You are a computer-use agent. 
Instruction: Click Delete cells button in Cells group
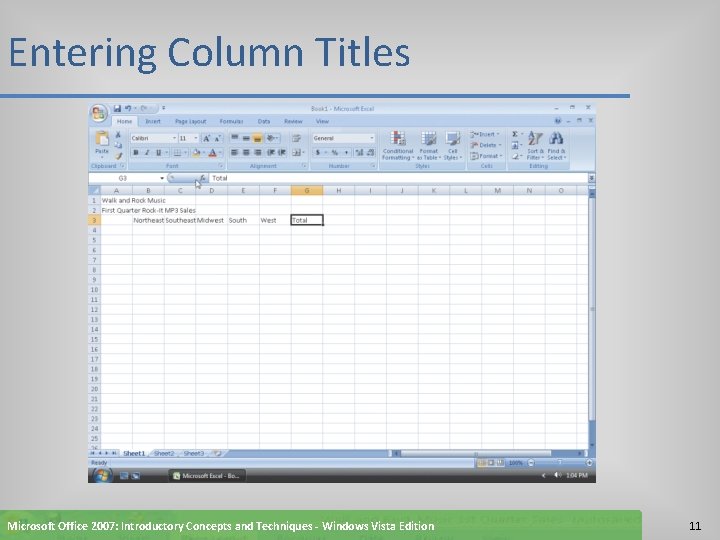pos(485,145)
